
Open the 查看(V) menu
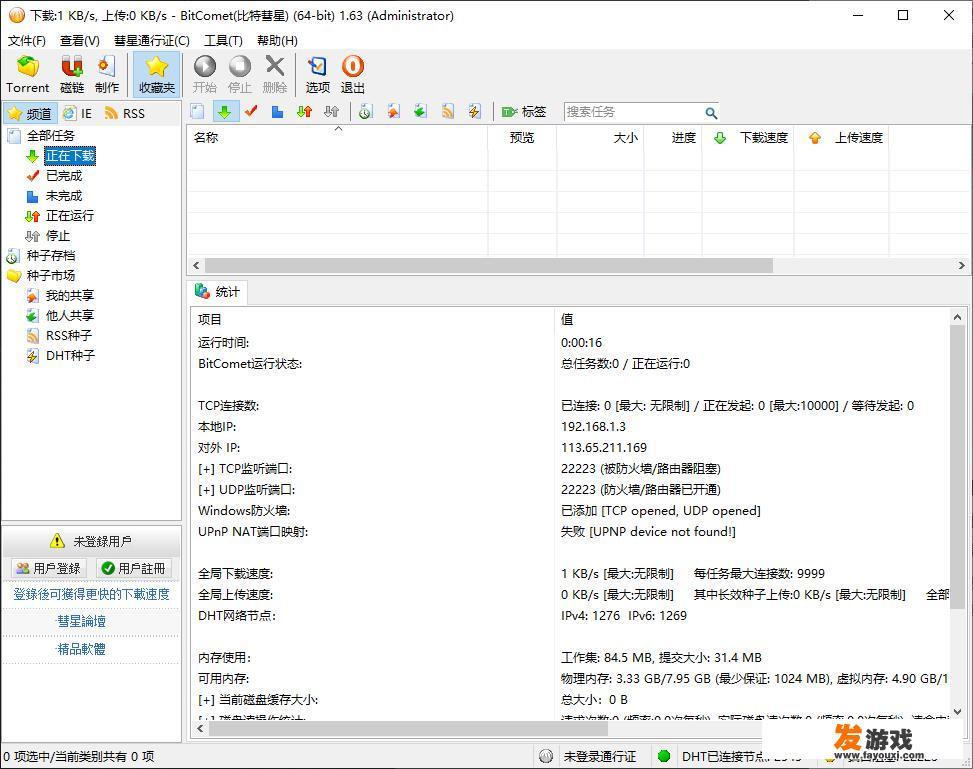(x=79, y=41)
